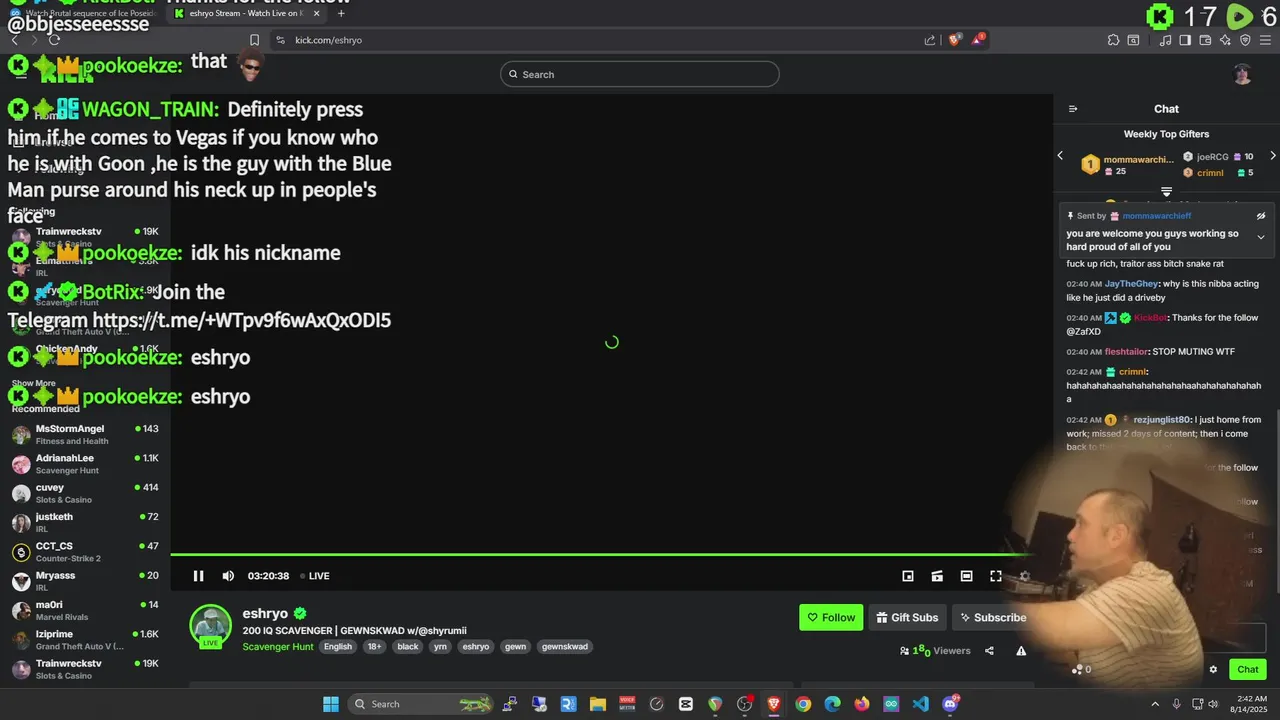Go to next top gifters page
This screenshot has width=1280, height=720.
[x=1272, y=156]
